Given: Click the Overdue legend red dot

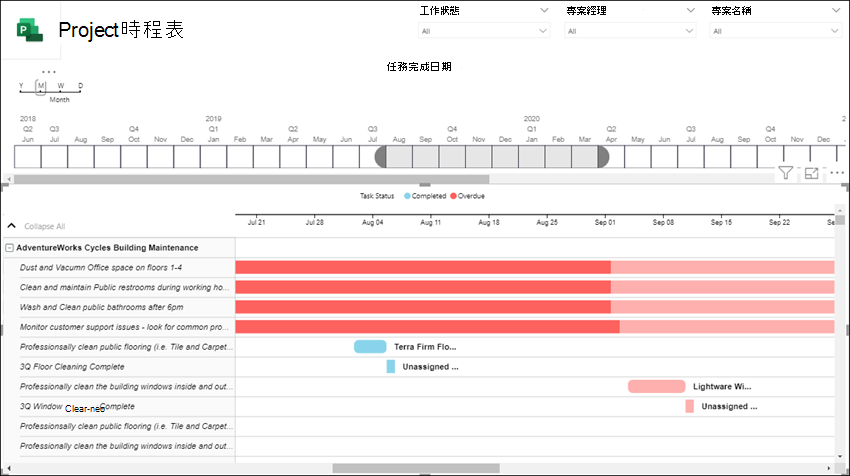Looking at the screenshot, I should click(x=453, y=196).
